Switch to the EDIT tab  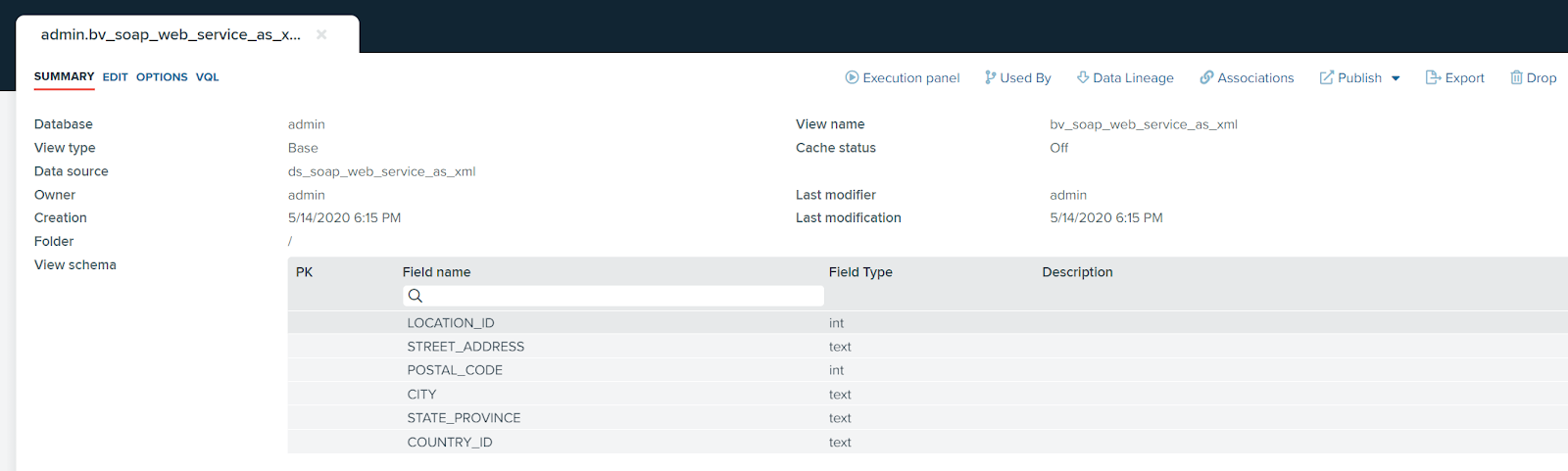(x=116, y=77)
